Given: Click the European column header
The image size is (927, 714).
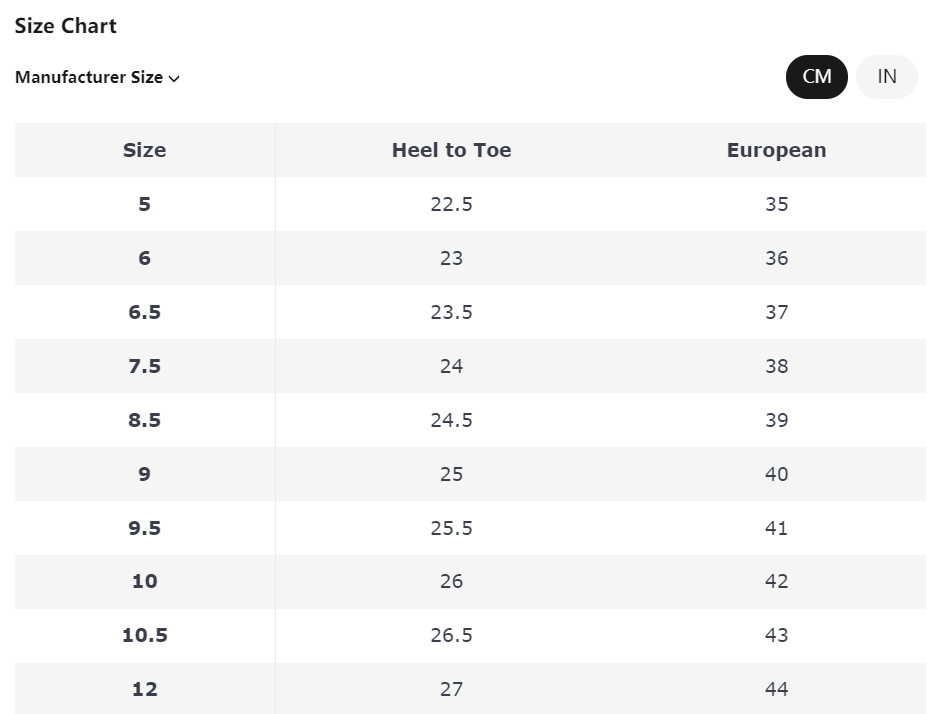Looking at the screenshot, I should (x=776, y=150).
